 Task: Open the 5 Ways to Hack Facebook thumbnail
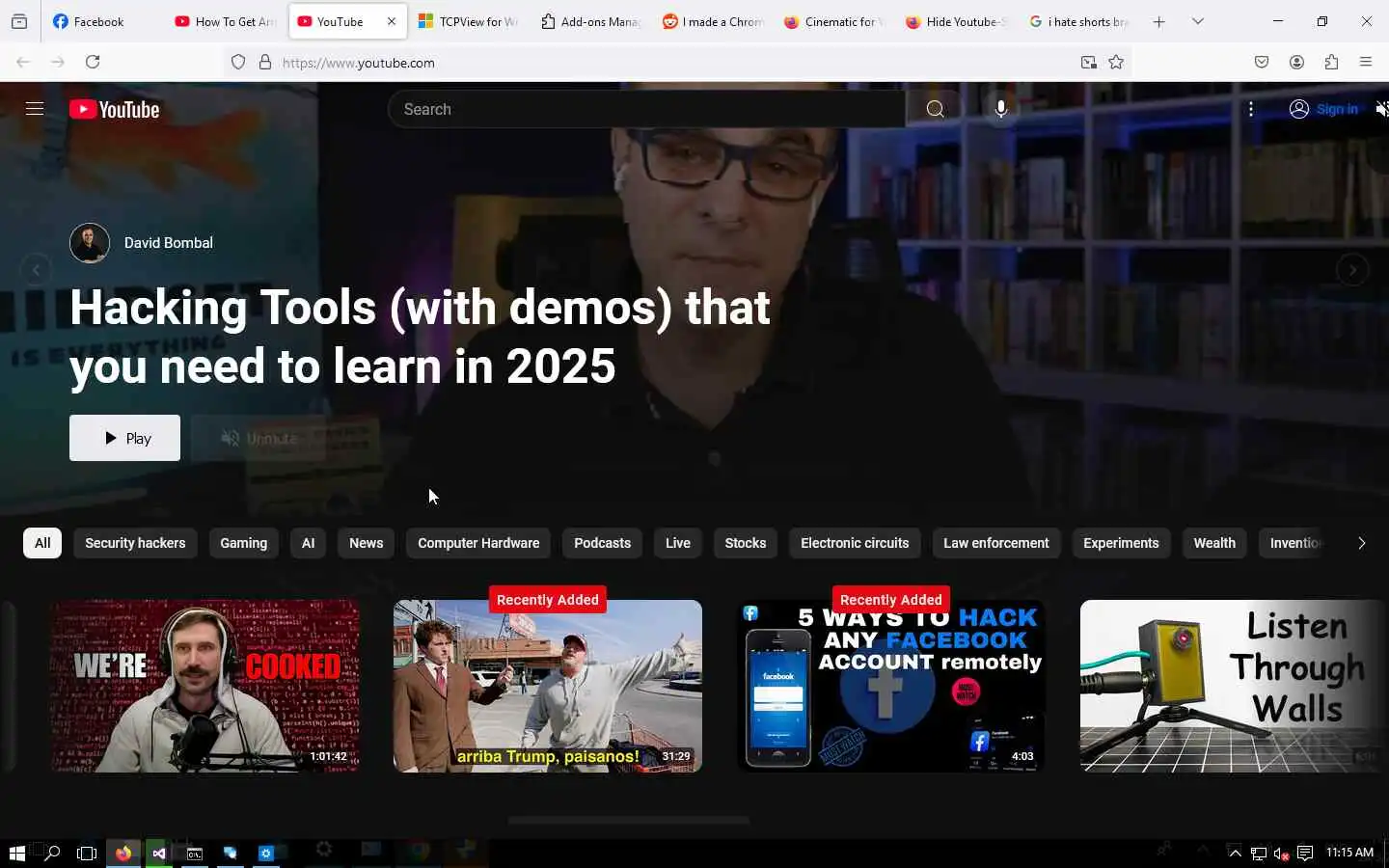coord(890,686)
